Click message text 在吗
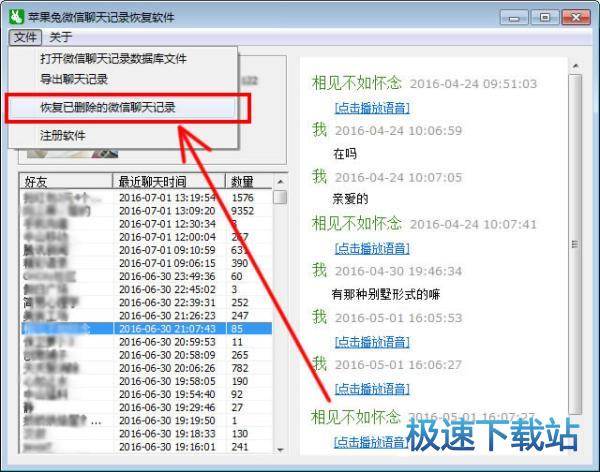The height and width of the screenshot is (472, 600). pos(345,154)
